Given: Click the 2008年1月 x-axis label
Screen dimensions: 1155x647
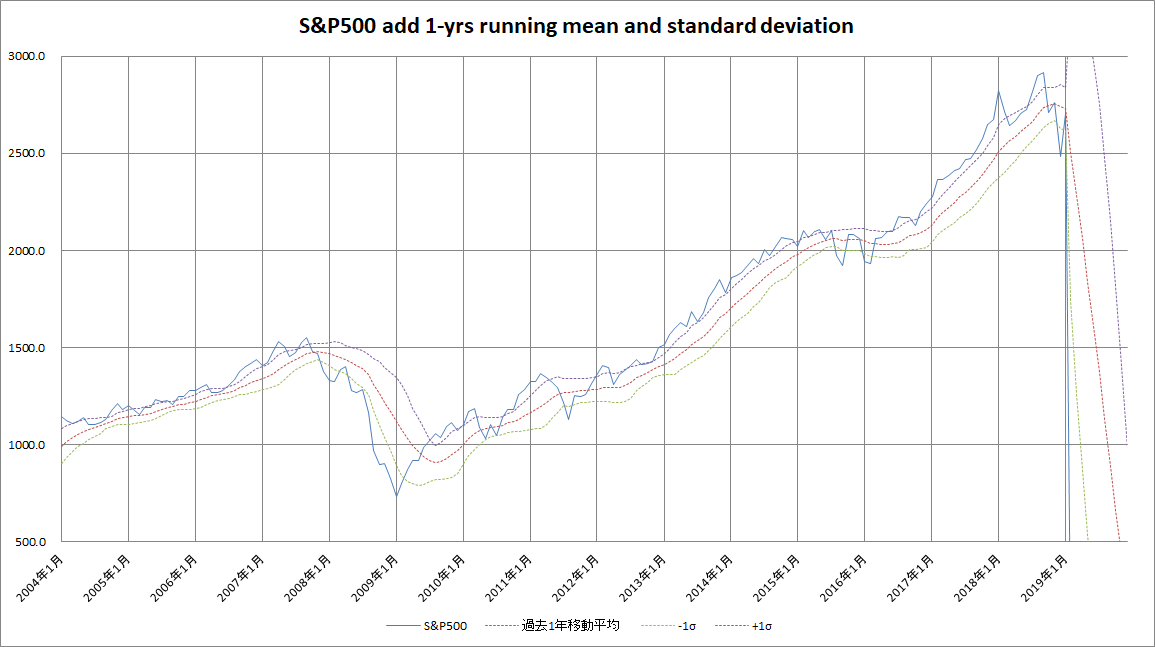Looking at the screenshot, I should point(308,579).
